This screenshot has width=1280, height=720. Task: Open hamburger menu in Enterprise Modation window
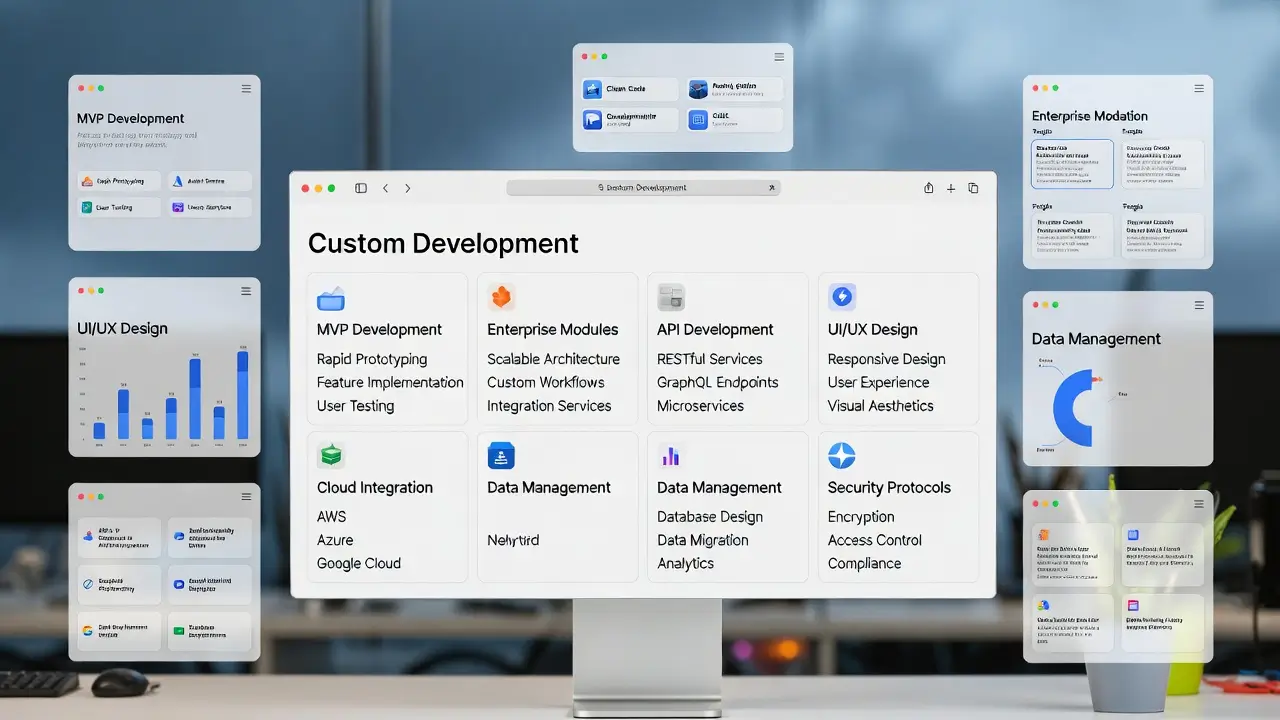[x=1199, y=89]
